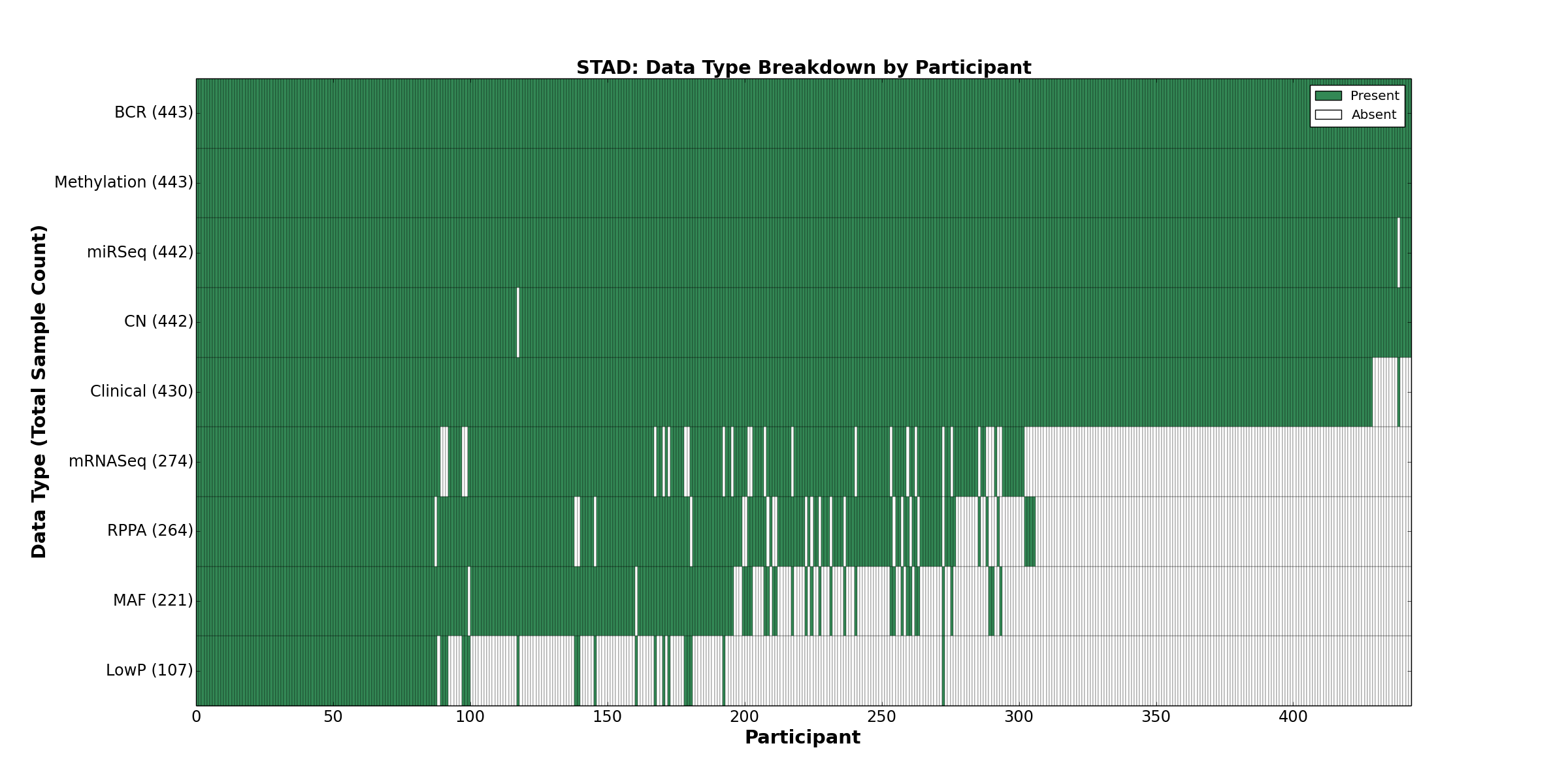Click the miRSeq (442) row label
This screenshot has width=1568, height=784.
pos(140,252)
